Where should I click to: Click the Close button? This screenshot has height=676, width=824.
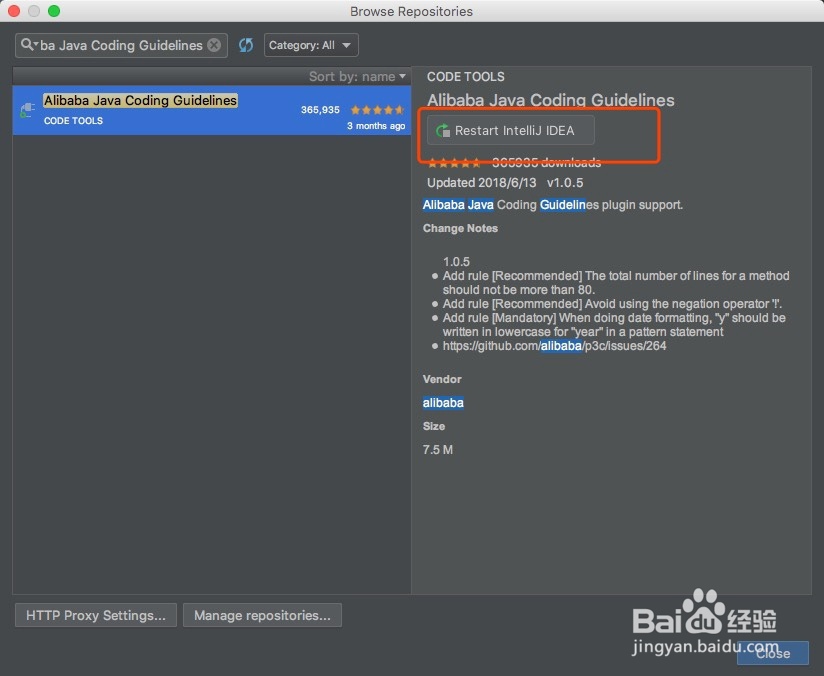772,653
